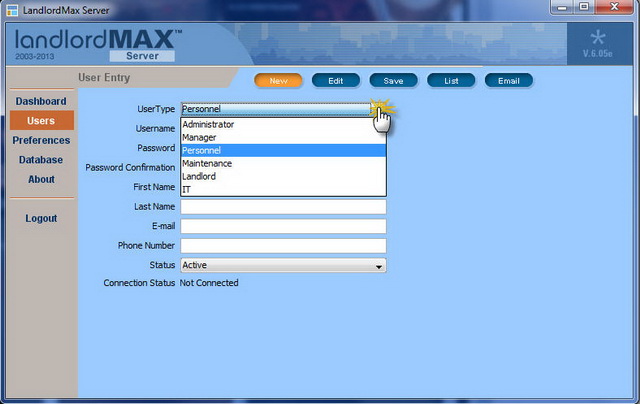
Task: Click the Edit button
Action: (x=336, y=81)
